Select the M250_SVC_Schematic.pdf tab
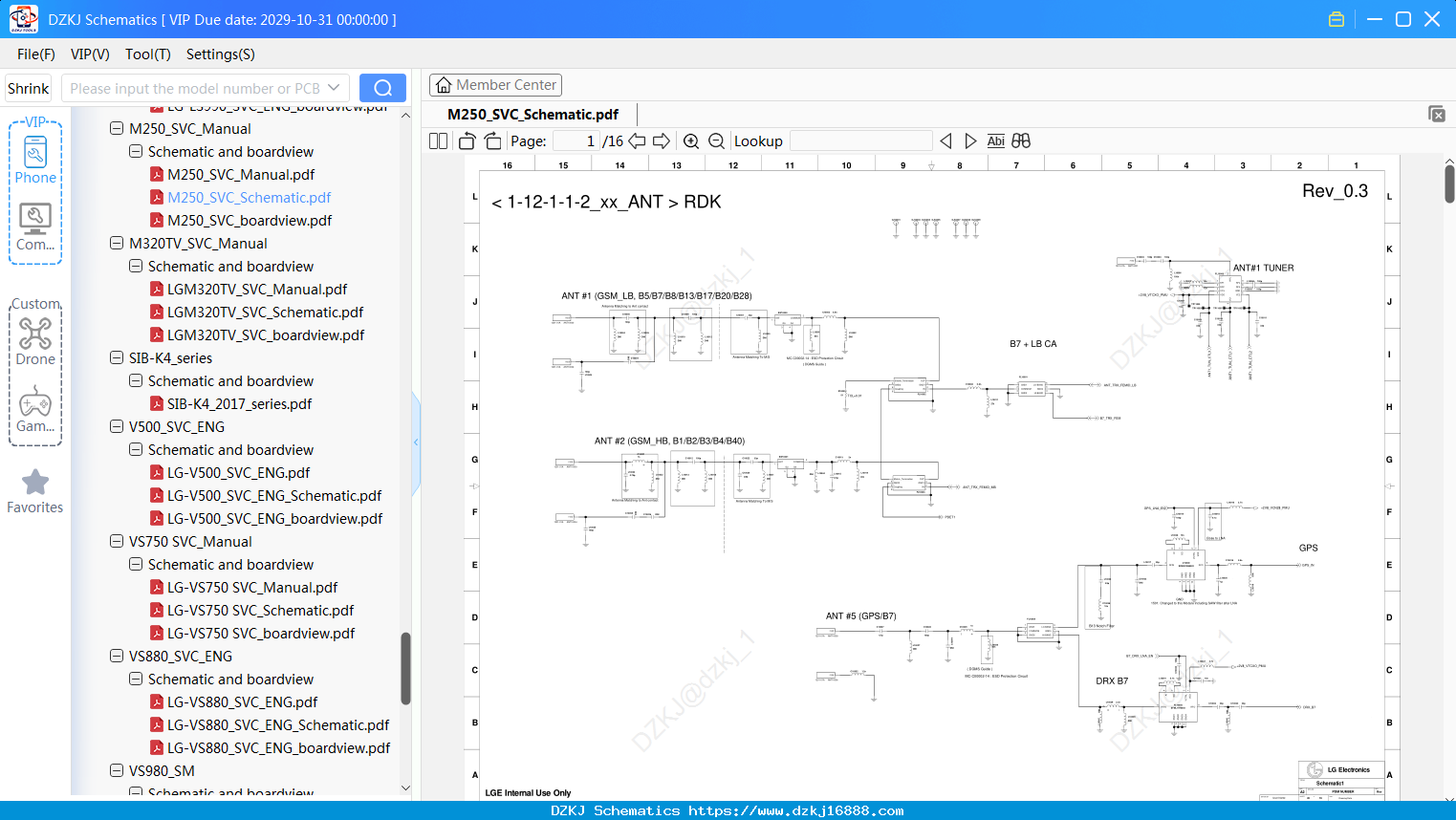The width and height of the screenshot is (1456, 820). click(532, 114)
